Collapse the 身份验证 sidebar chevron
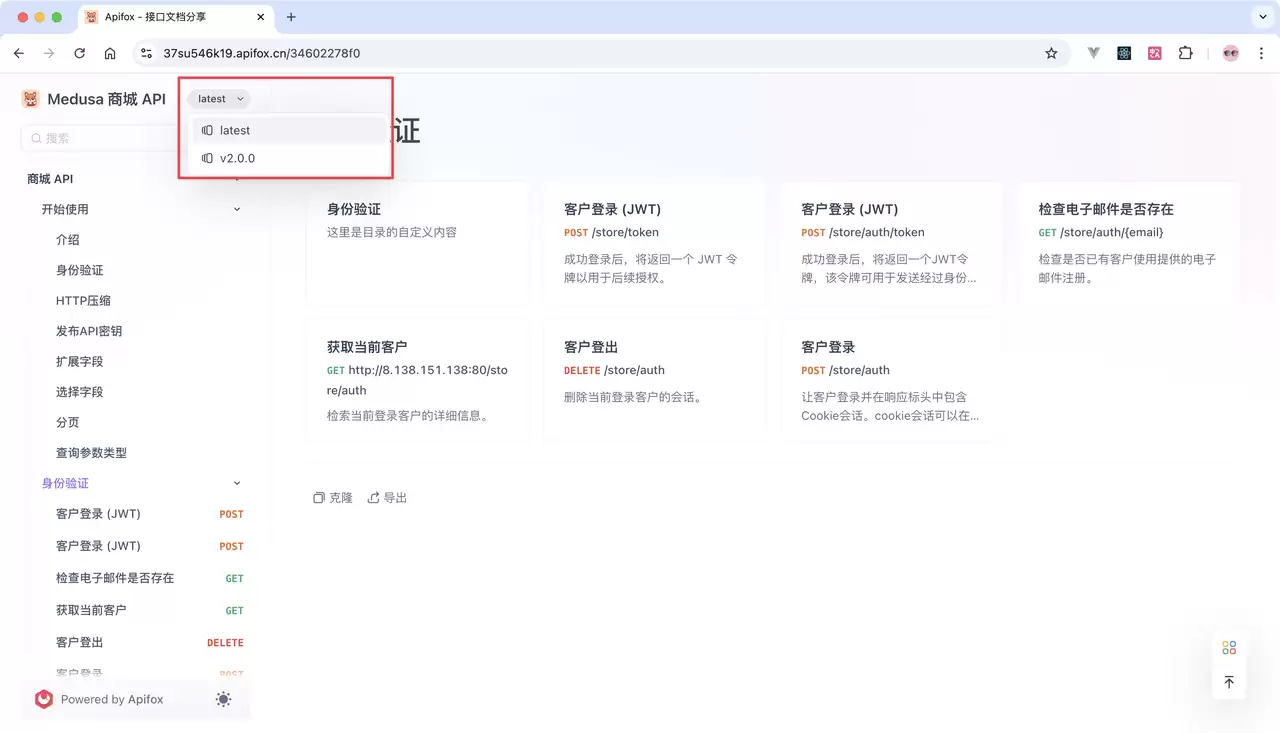This screenshot has height=733, width=1280. 237,483
